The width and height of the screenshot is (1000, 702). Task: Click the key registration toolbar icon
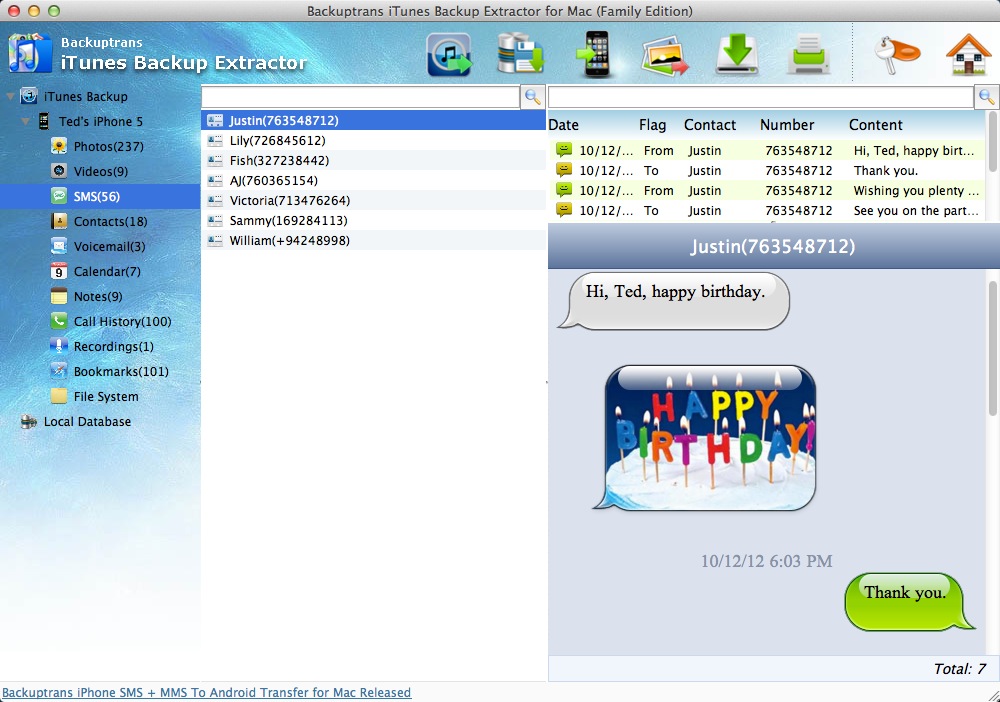coord(896,54)
